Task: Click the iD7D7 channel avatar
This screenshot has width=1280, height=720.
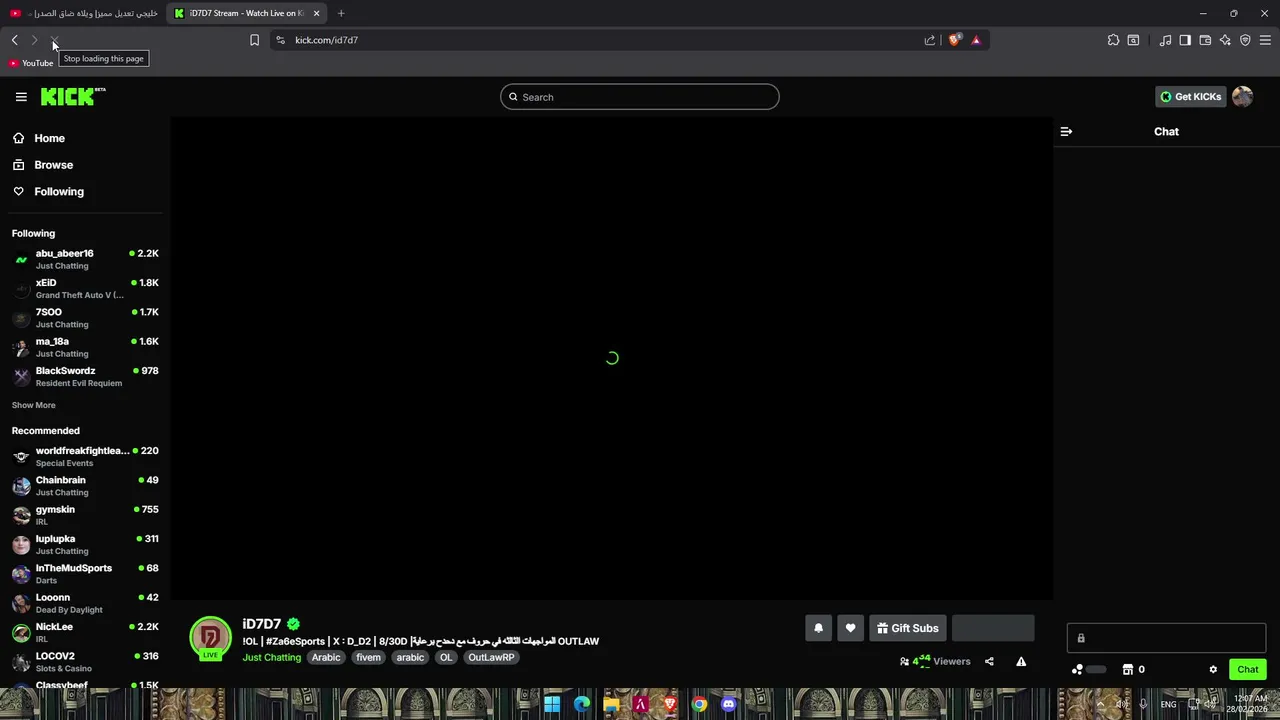Action: [210, 638]
